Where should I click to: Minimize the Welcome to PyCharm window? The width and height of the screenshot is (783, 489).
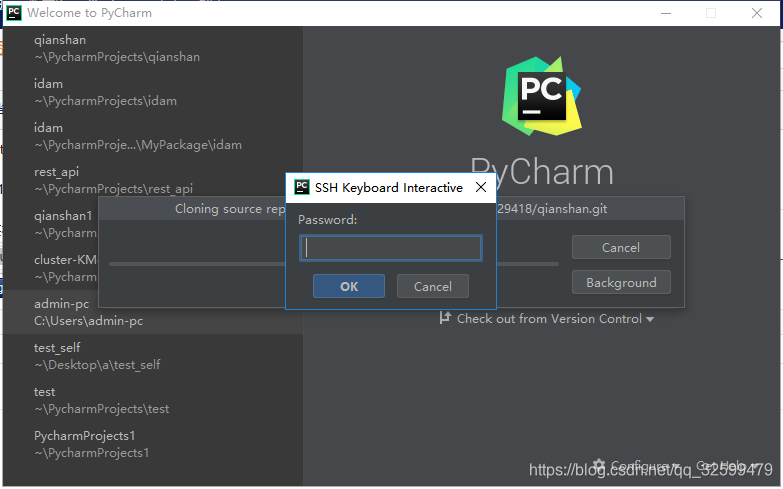[666, 13]
